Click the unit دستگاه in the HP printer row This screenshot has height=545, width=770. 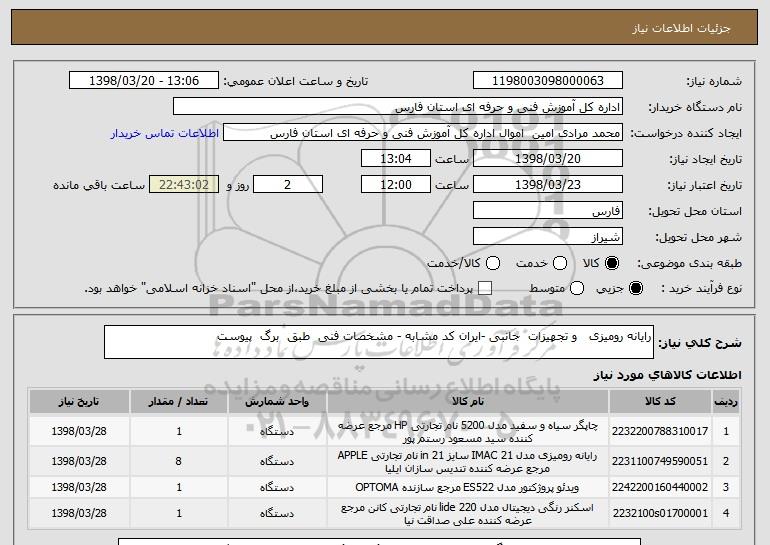[277, 431]
